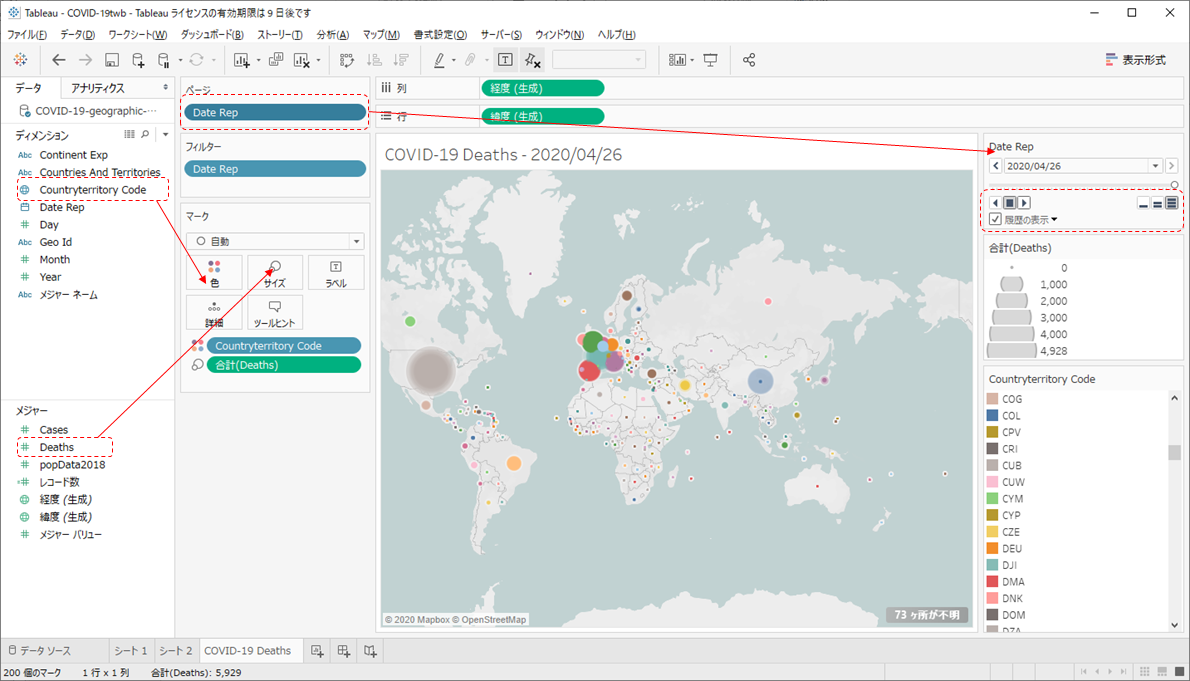Image resolution: width=1190 pixels, height=681 pixels.
Task: Click the share workbook icon
Action: coord(749,60)
